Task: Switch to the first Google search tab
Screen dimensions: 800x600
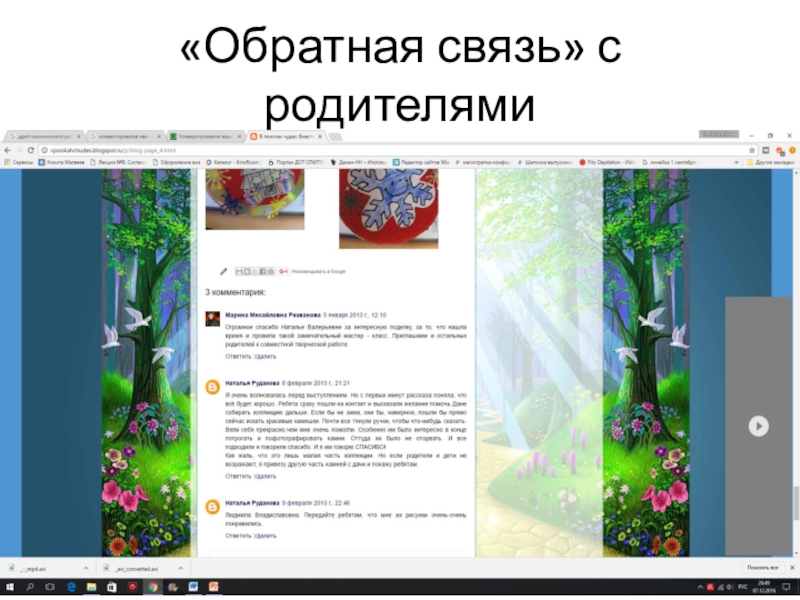Action: coord(44,137)
